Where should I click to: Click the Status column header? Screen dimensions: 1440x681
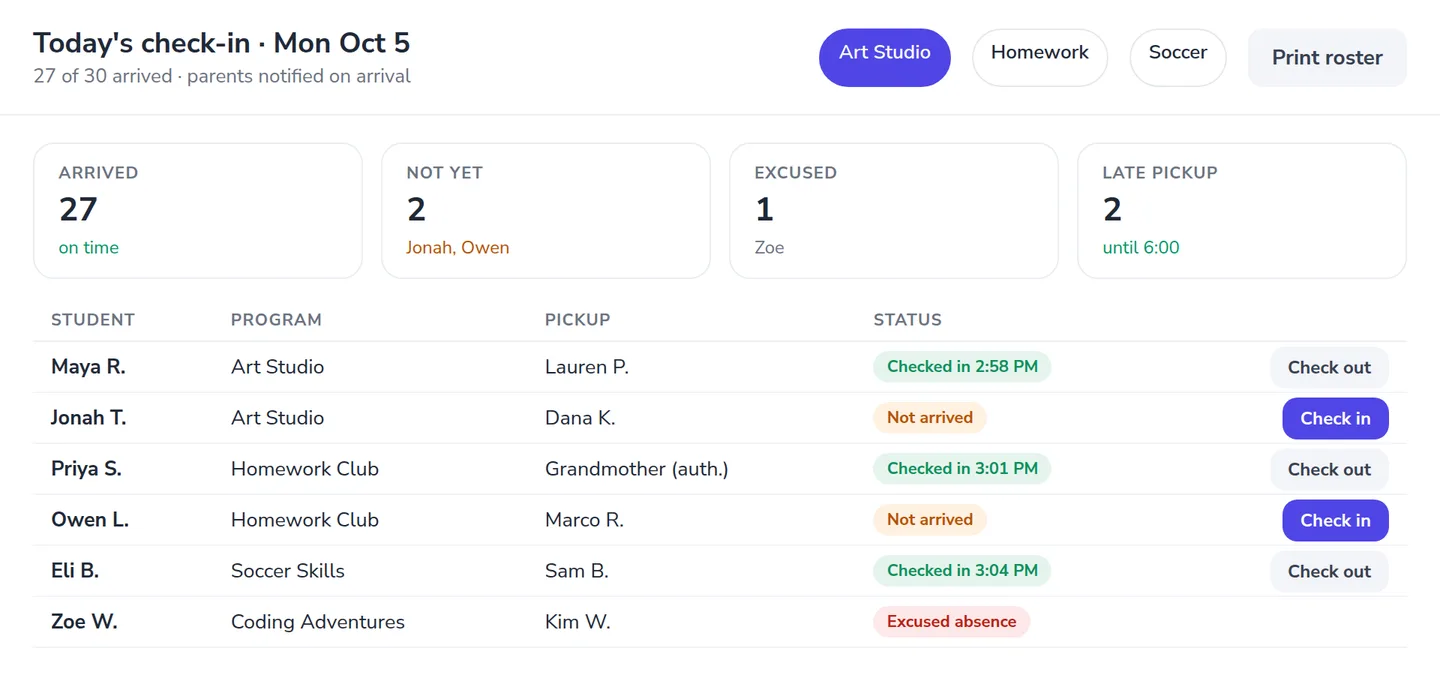click(x=908, y=320)
